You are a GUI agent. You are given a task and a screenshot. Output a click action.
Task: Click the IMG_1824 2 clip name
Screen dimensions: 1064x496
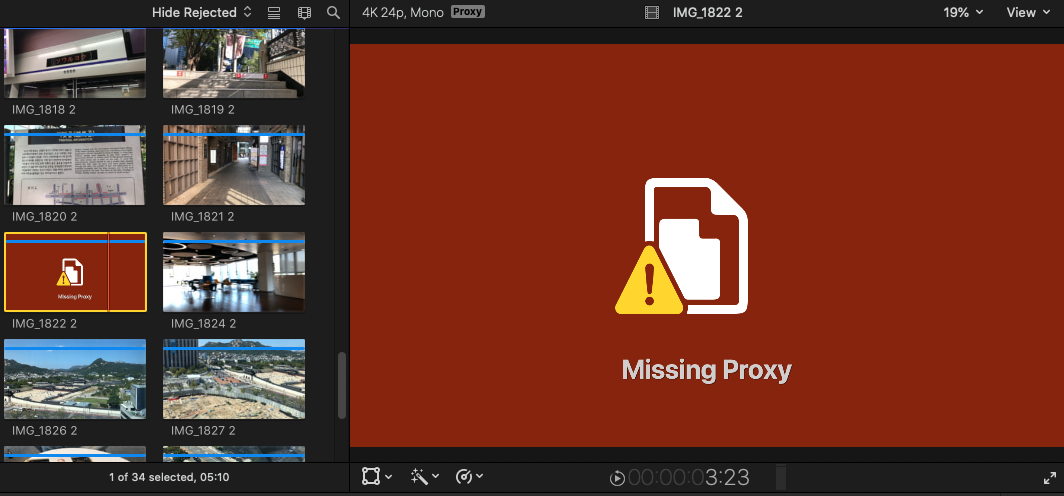coord(203,324)
